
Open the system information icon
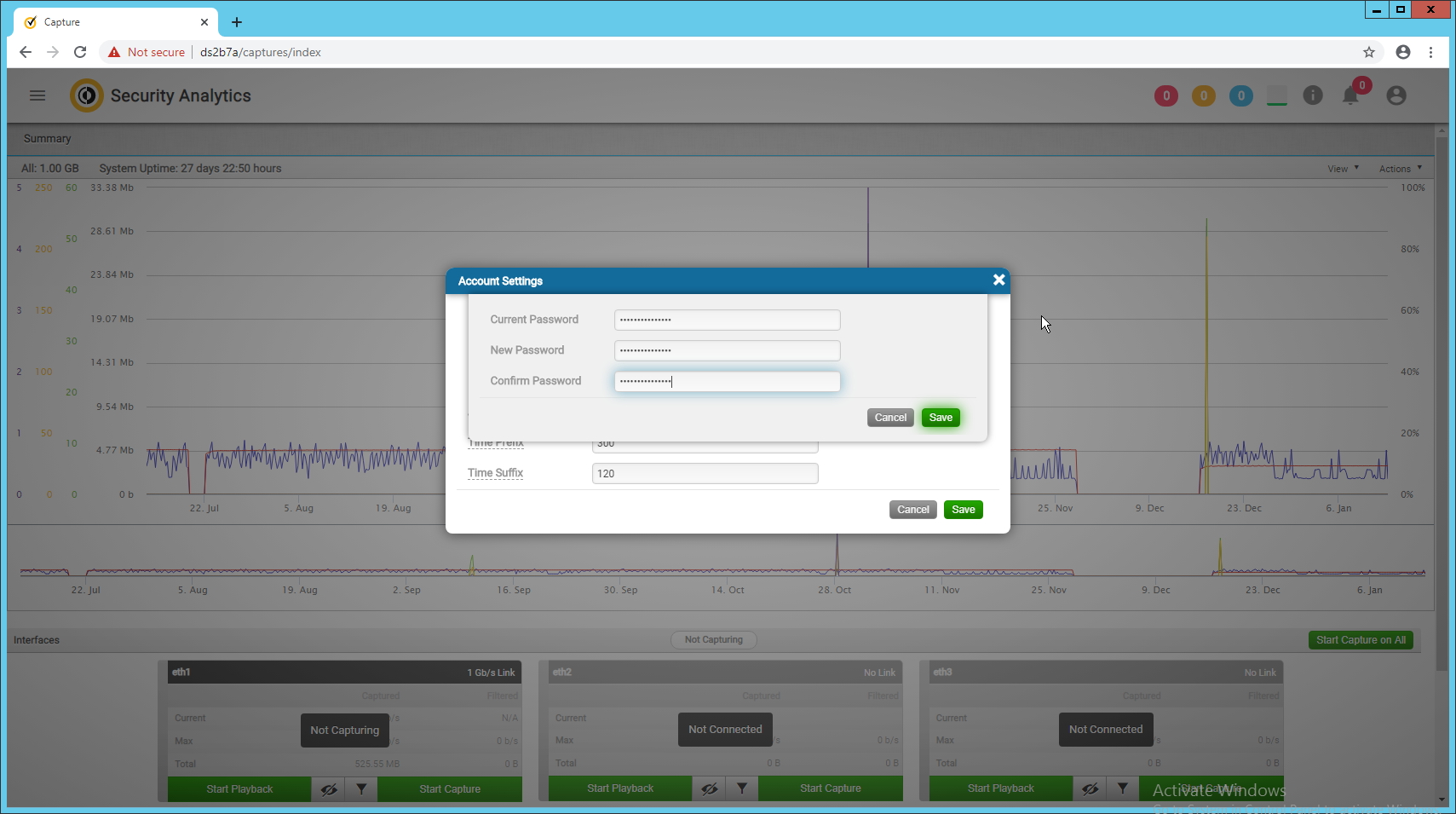tap(1313, 95)
